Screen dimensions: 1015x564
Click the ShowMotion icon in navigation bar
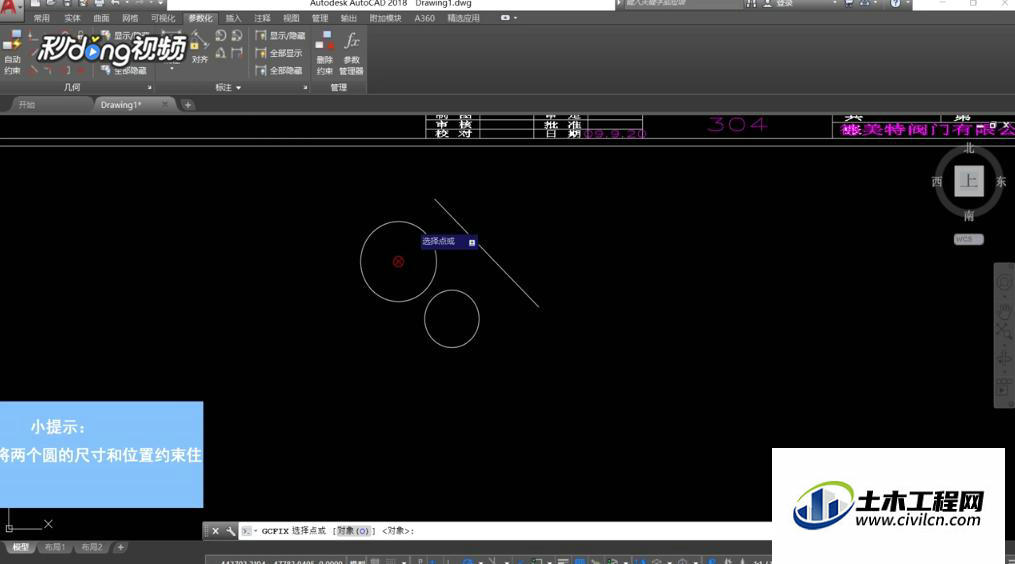(1004, 389)
